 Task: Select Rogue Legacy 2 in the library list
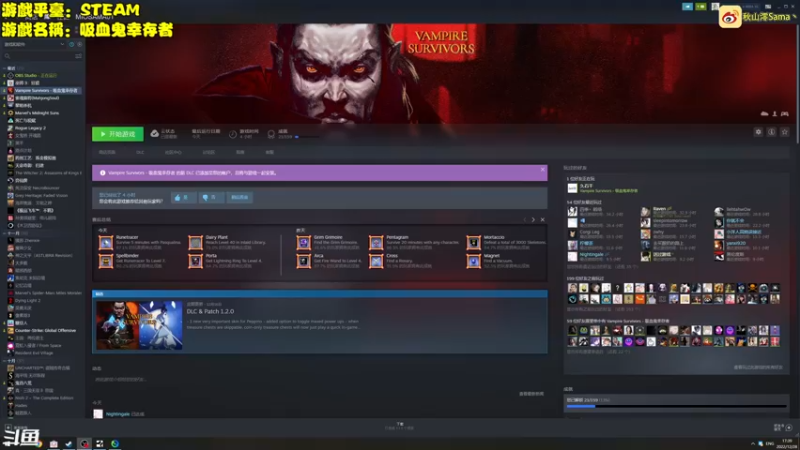point(44,128)
